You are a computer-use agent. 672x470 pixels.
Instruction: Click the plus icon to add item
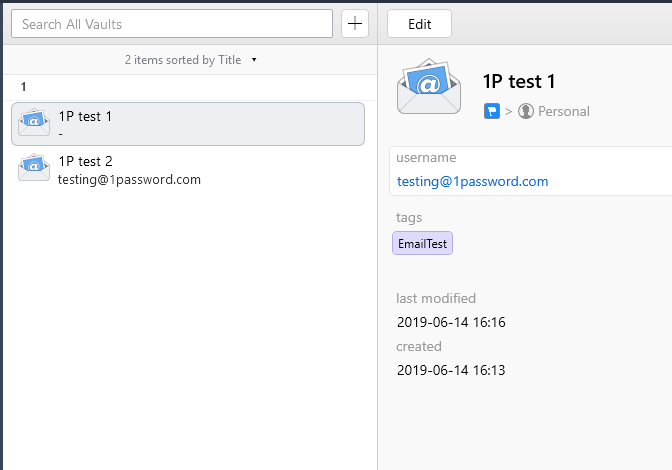(x=354, y=24)
